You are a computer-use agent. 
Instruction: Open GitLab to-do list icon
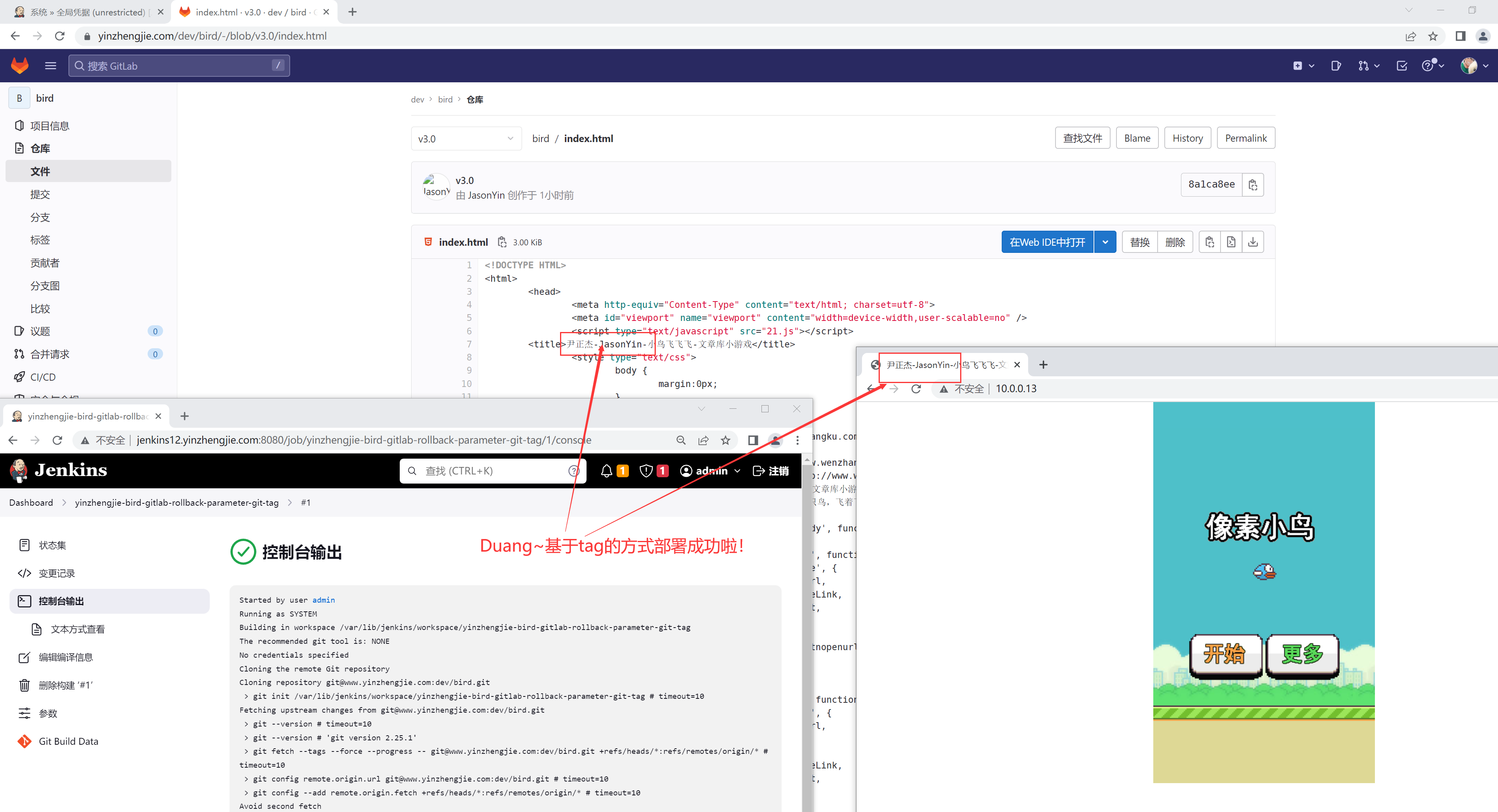coord(1401,66)
